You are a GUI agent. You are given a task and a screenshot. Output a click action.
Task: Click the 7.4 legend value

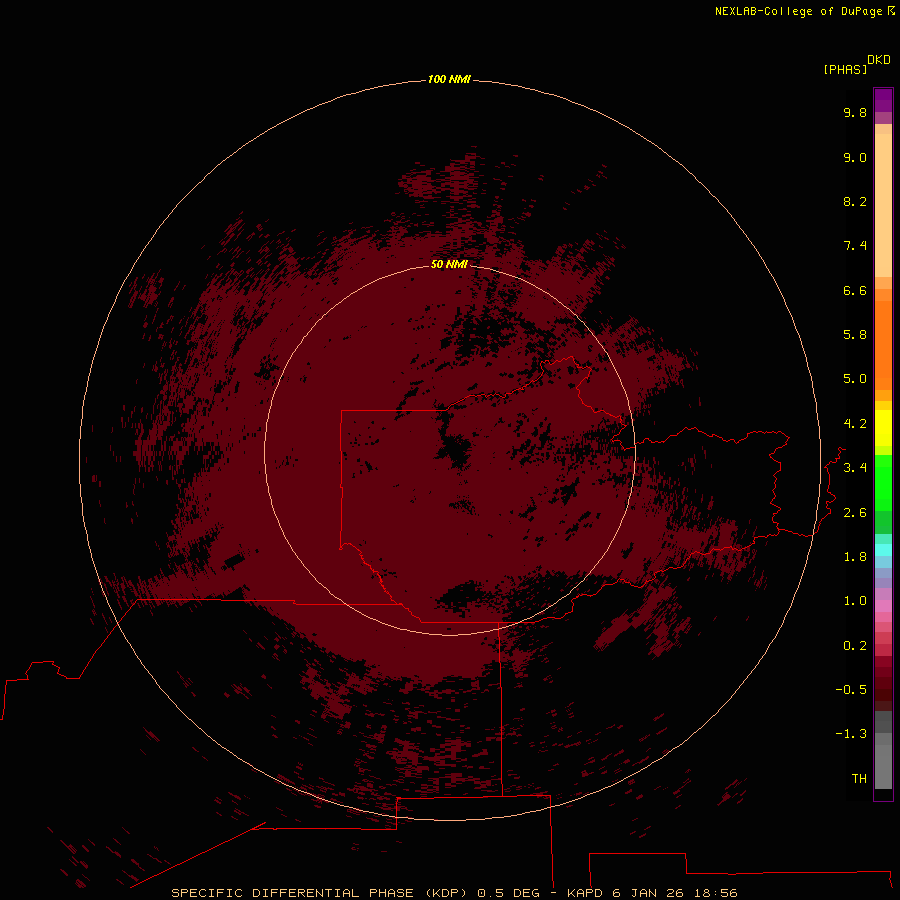click(x=855, y=246)
